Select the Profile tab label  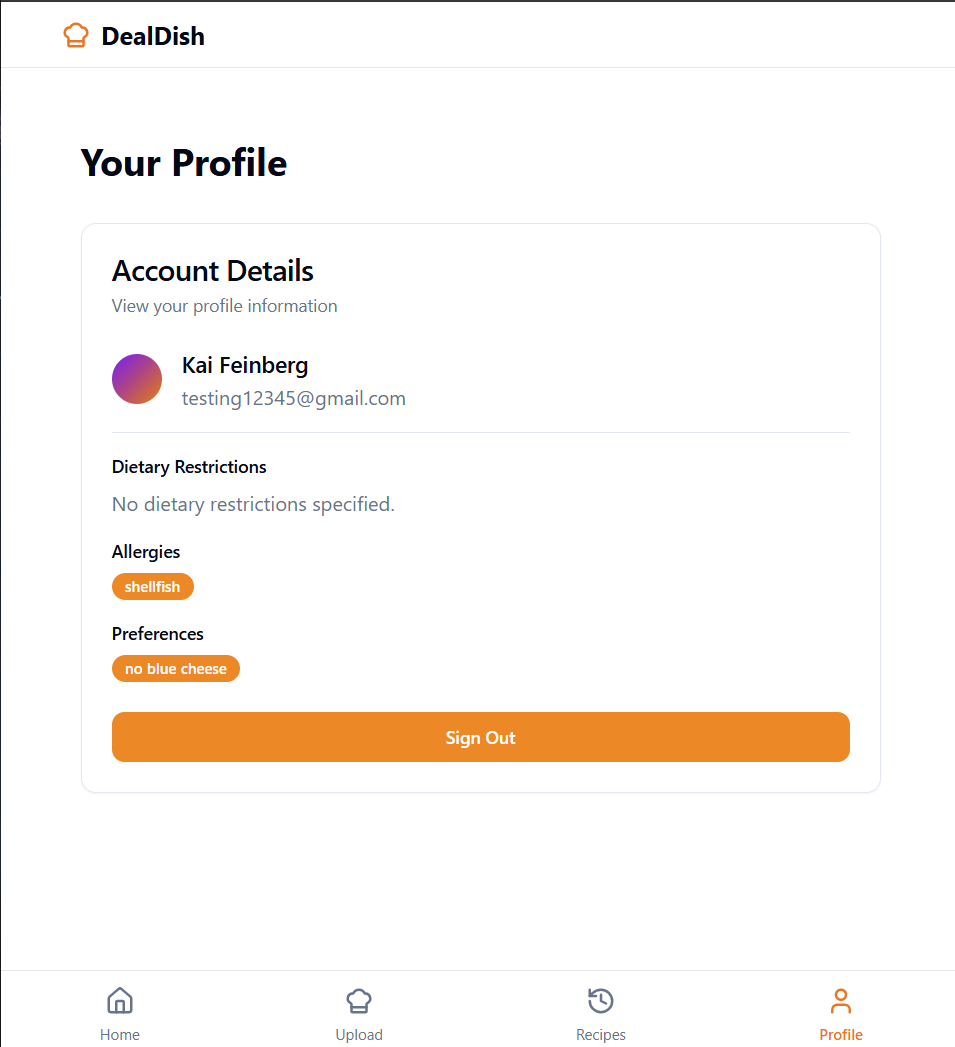pos(841,1035)
